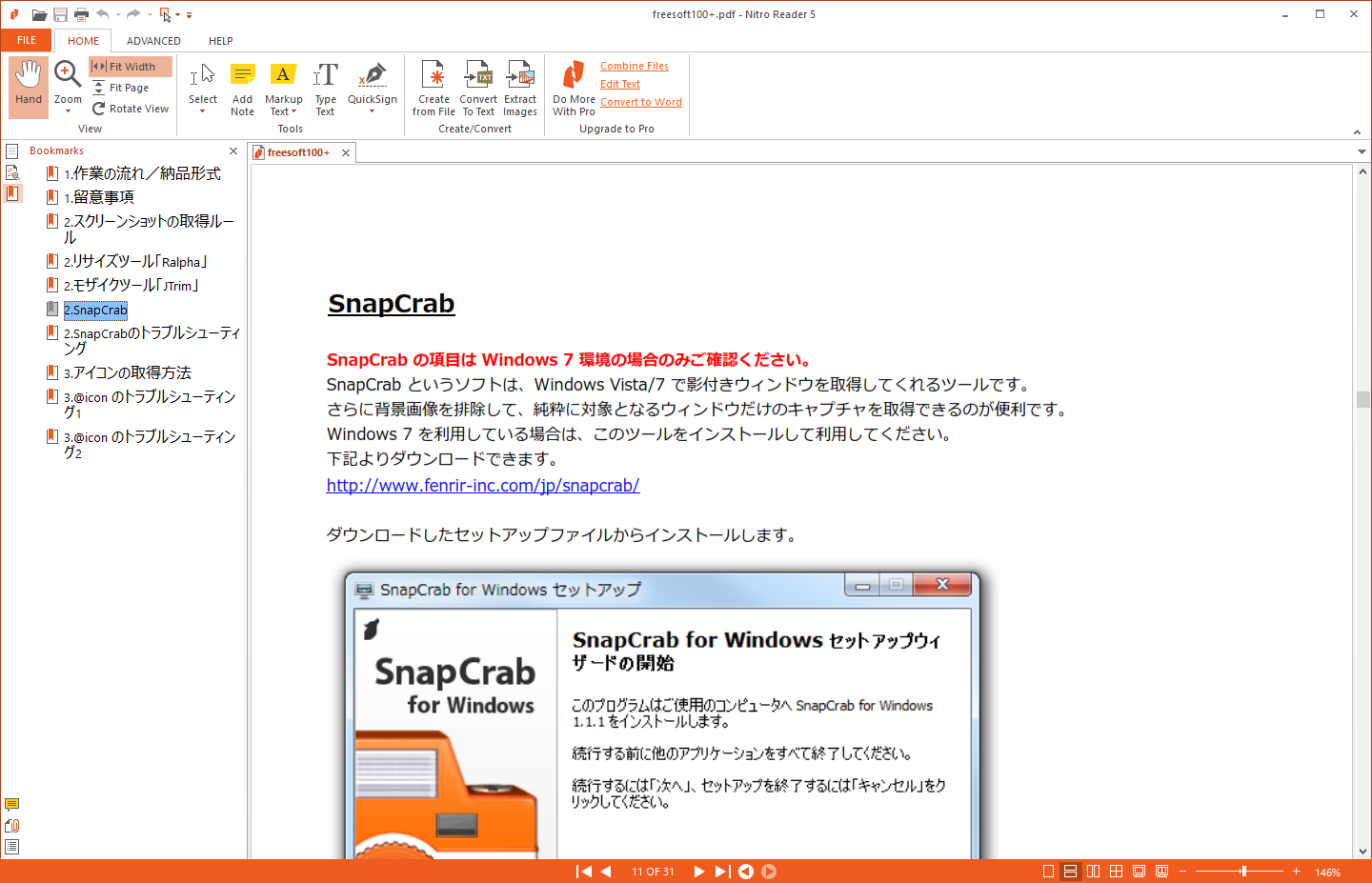Collapse the ribbon chevron

1357,132
